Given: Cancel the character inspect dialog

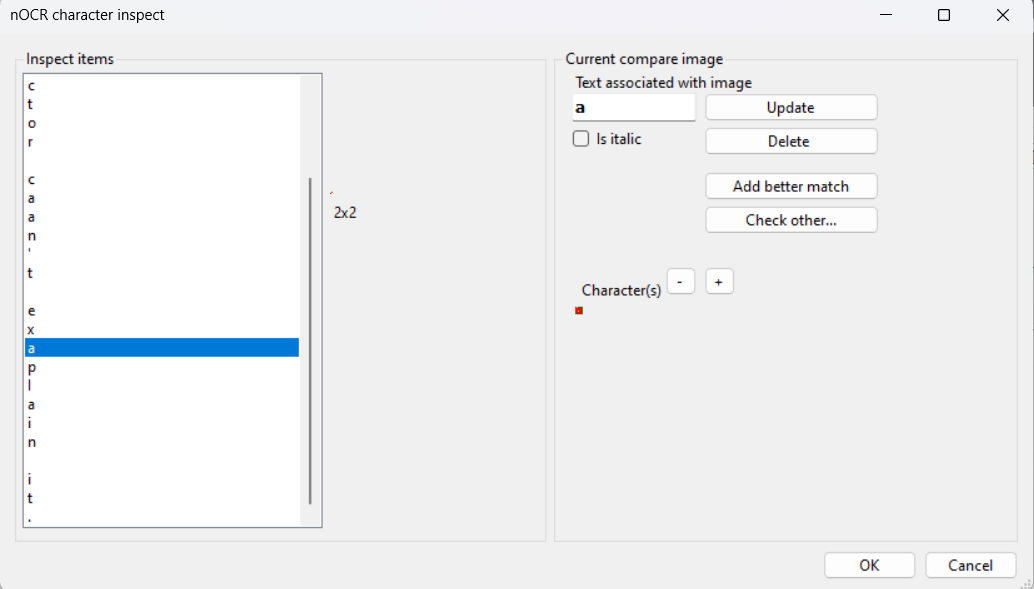Looking at the screenshot, I should (x=970, y=565).
